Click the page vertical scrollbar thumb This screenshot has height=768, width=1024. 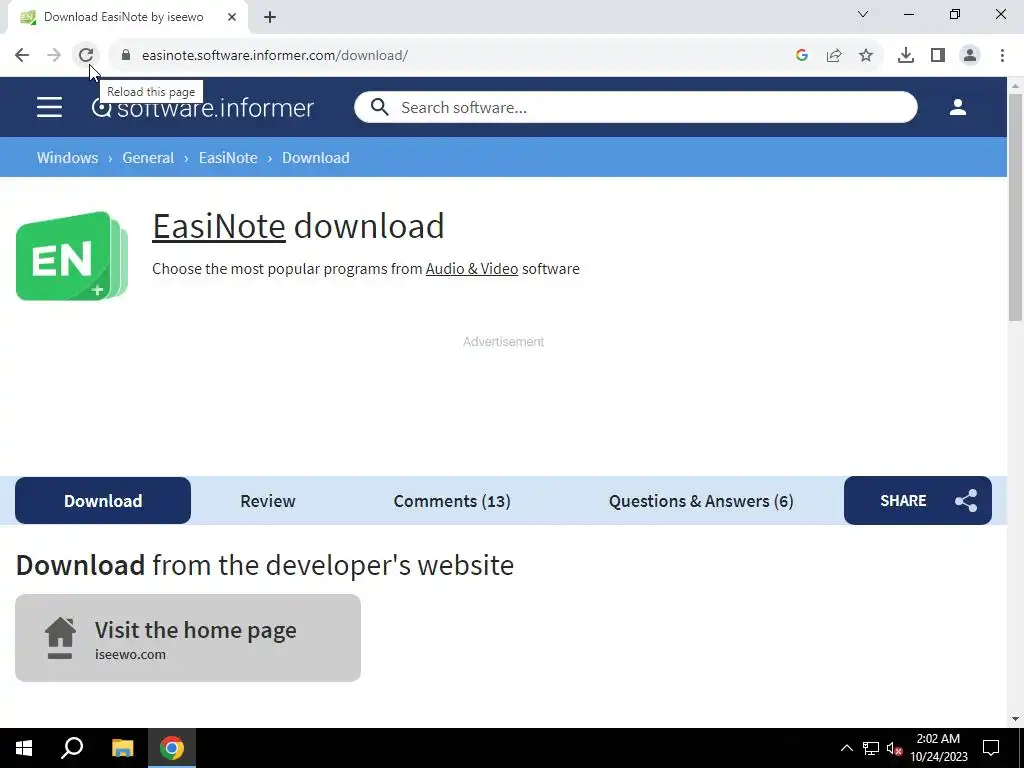point(1015,207)
